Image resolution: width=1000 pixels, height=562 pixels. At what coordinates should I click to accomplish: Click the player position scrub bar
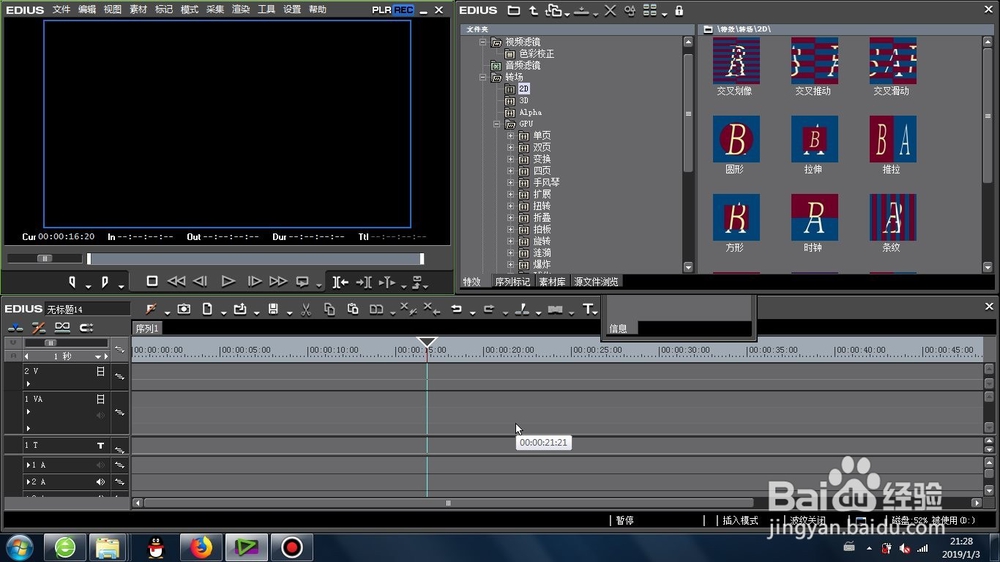[x=255, y=258]
